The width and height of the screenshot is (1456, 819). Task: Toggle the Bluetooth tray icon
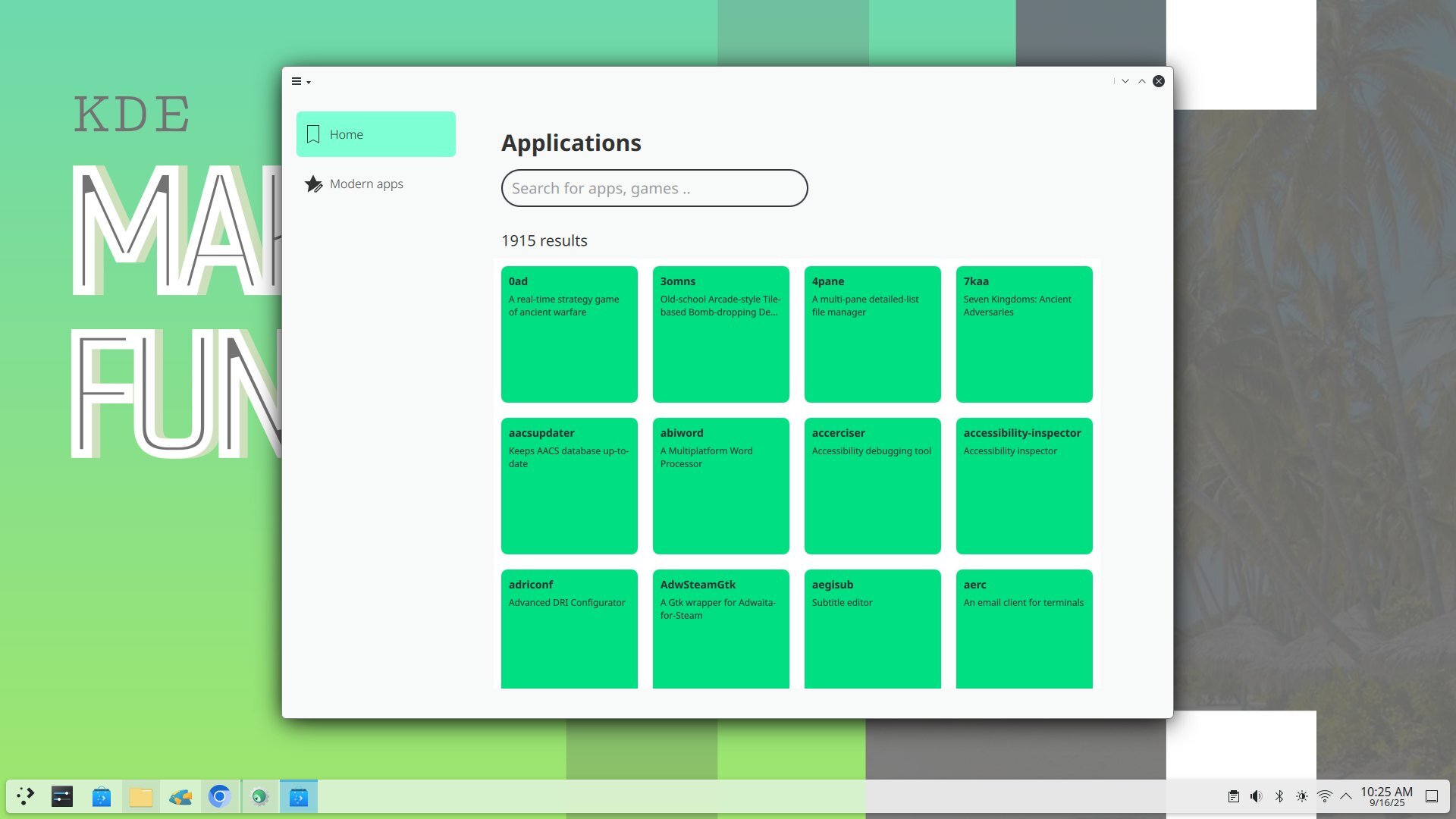pyautogui.click(x=1279, y=796)
